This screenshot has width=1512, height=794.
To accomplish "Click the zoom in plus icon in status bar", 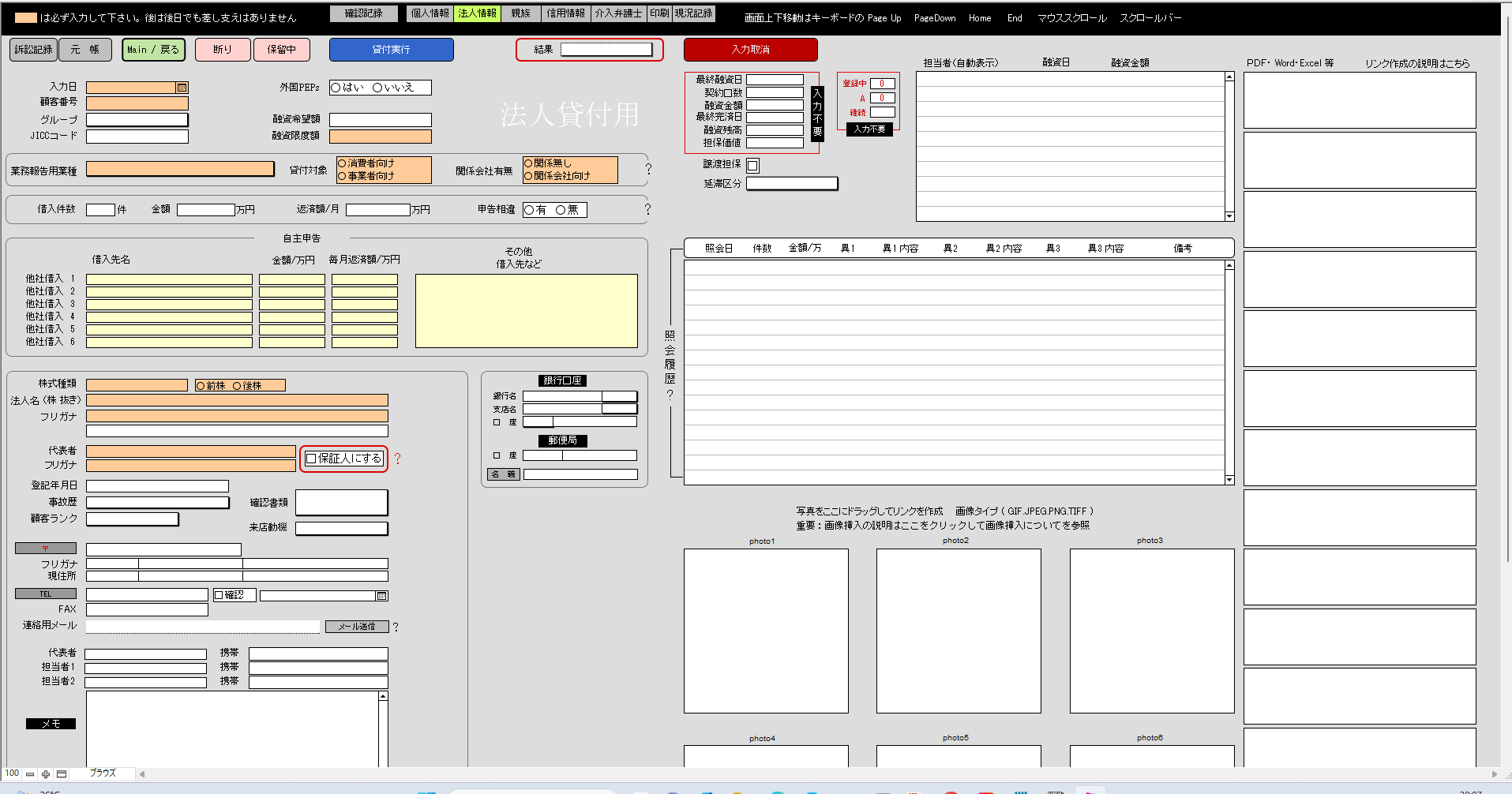I will coord(46,774).
